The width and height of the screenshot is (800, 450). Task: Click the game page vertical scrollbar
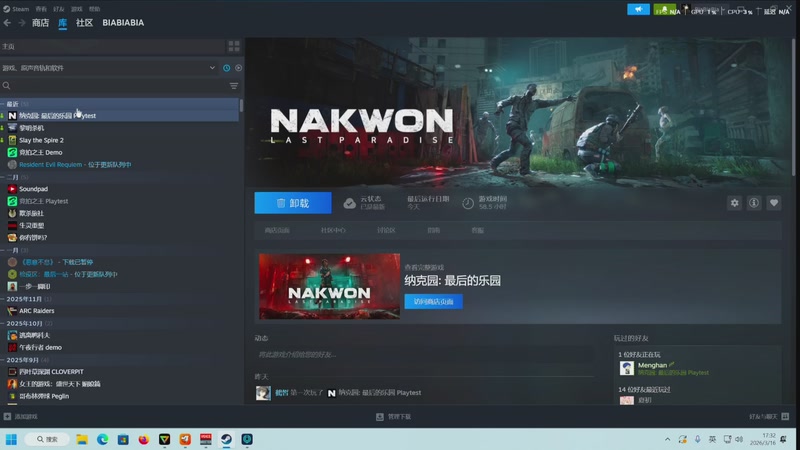pyautogui.click(x=793, y=107)
